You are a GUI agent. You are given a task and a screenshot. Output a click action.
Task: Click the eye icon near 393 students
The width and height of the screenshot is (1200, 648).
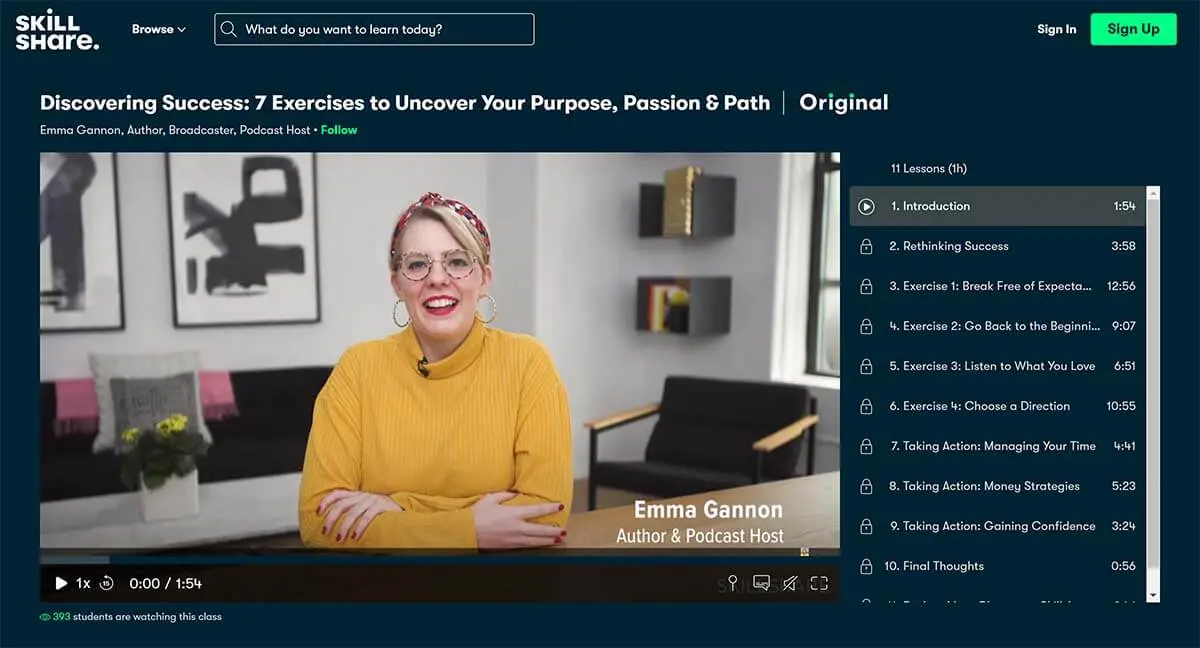tap(45, 617)
